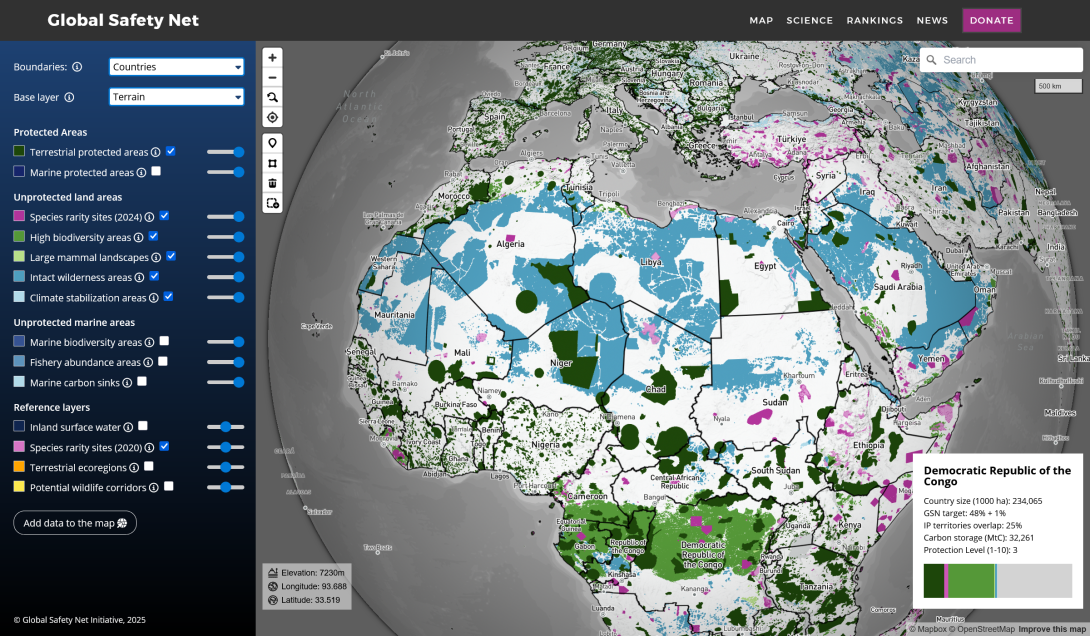Open Global Safety Net home link
1090x636 pixels.
tap(123, 20)
